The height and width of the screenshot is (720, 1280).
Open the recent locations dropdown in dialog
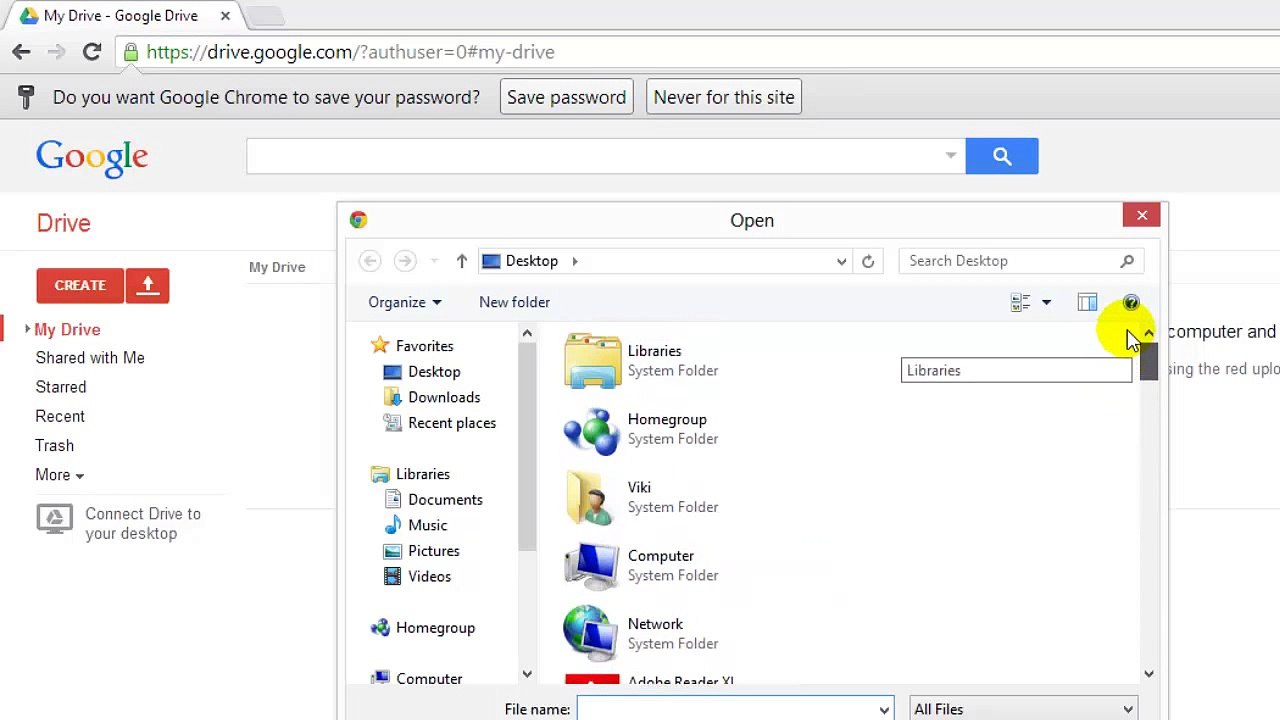[434, 261]
